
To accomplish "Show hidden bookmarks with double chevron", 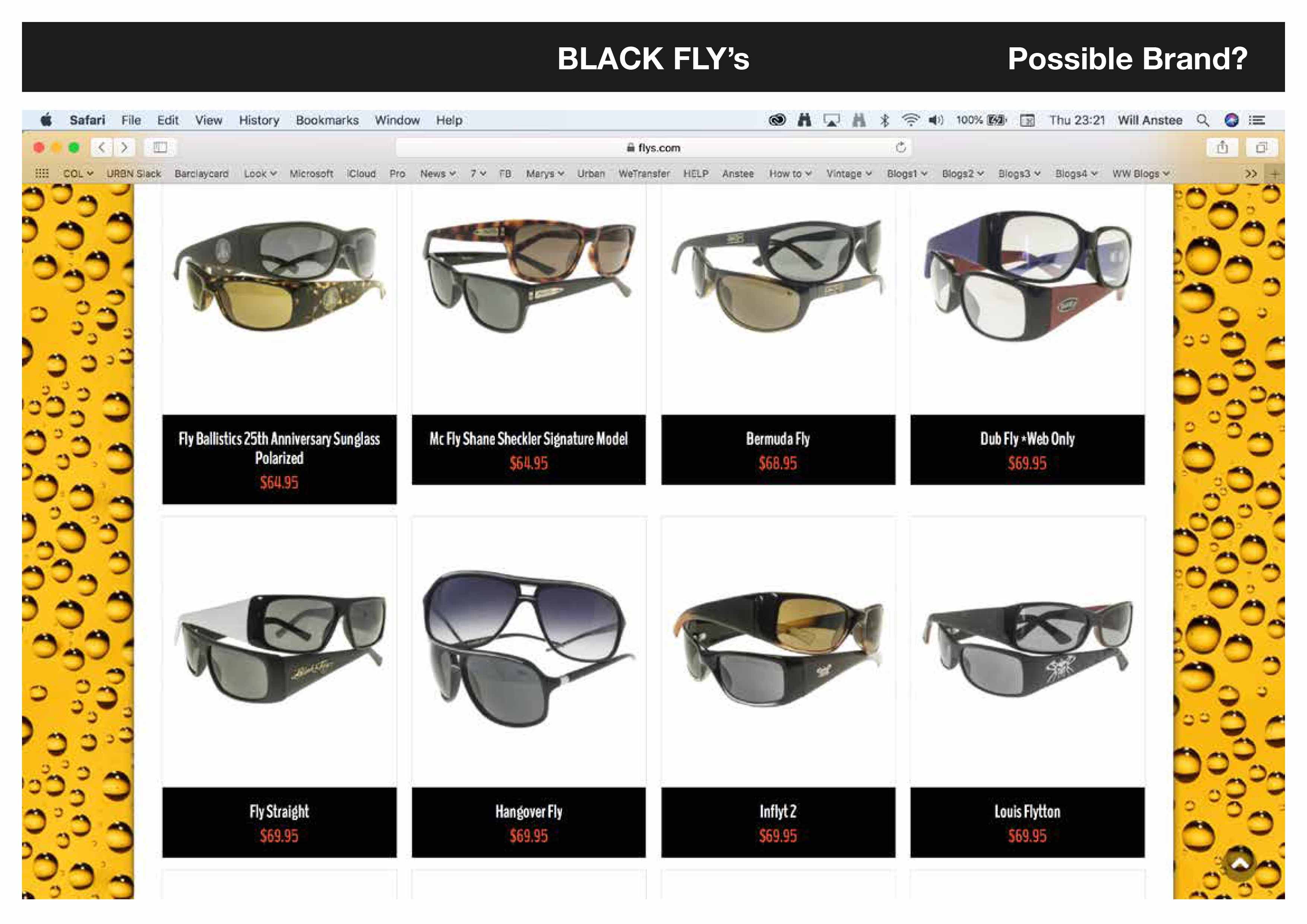I will [x=1251, y=174].
